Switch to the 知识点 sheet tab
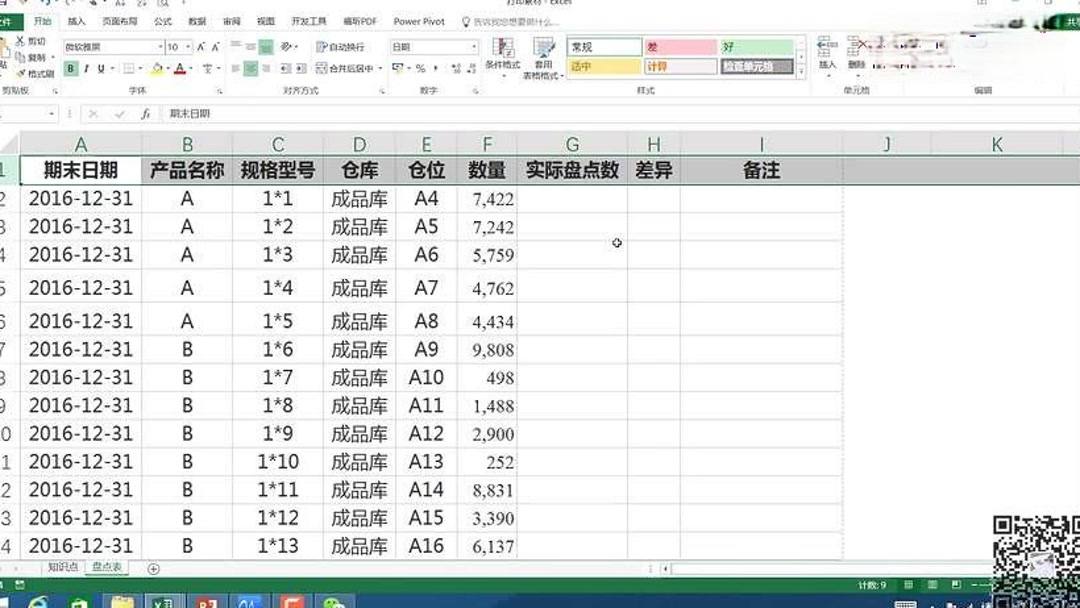 pos(62,565)
